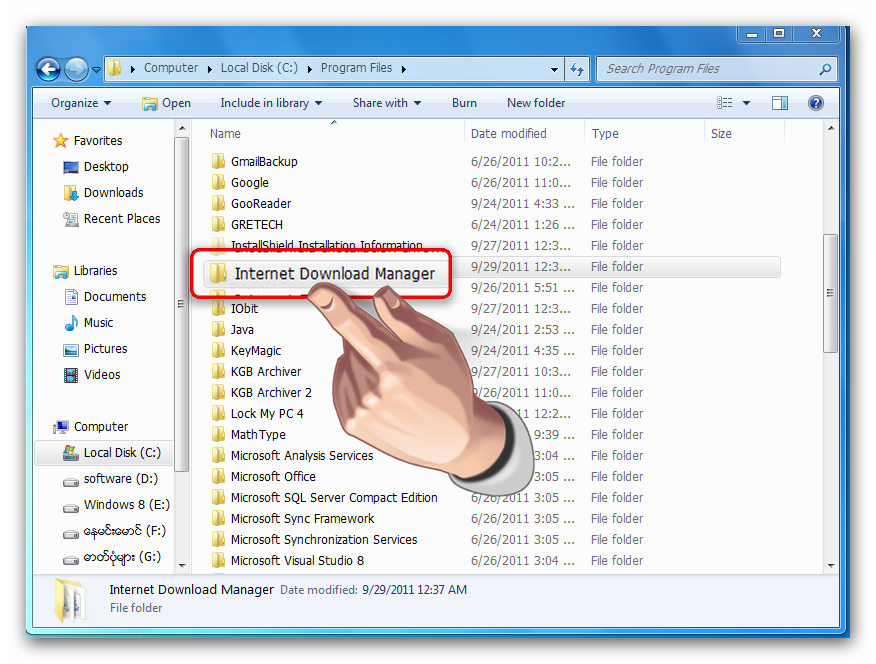Select Local Disk (C:) in breadcrumb
This screenshot has height=664, width=876.
pyautogui.click(x=259, y=68)
